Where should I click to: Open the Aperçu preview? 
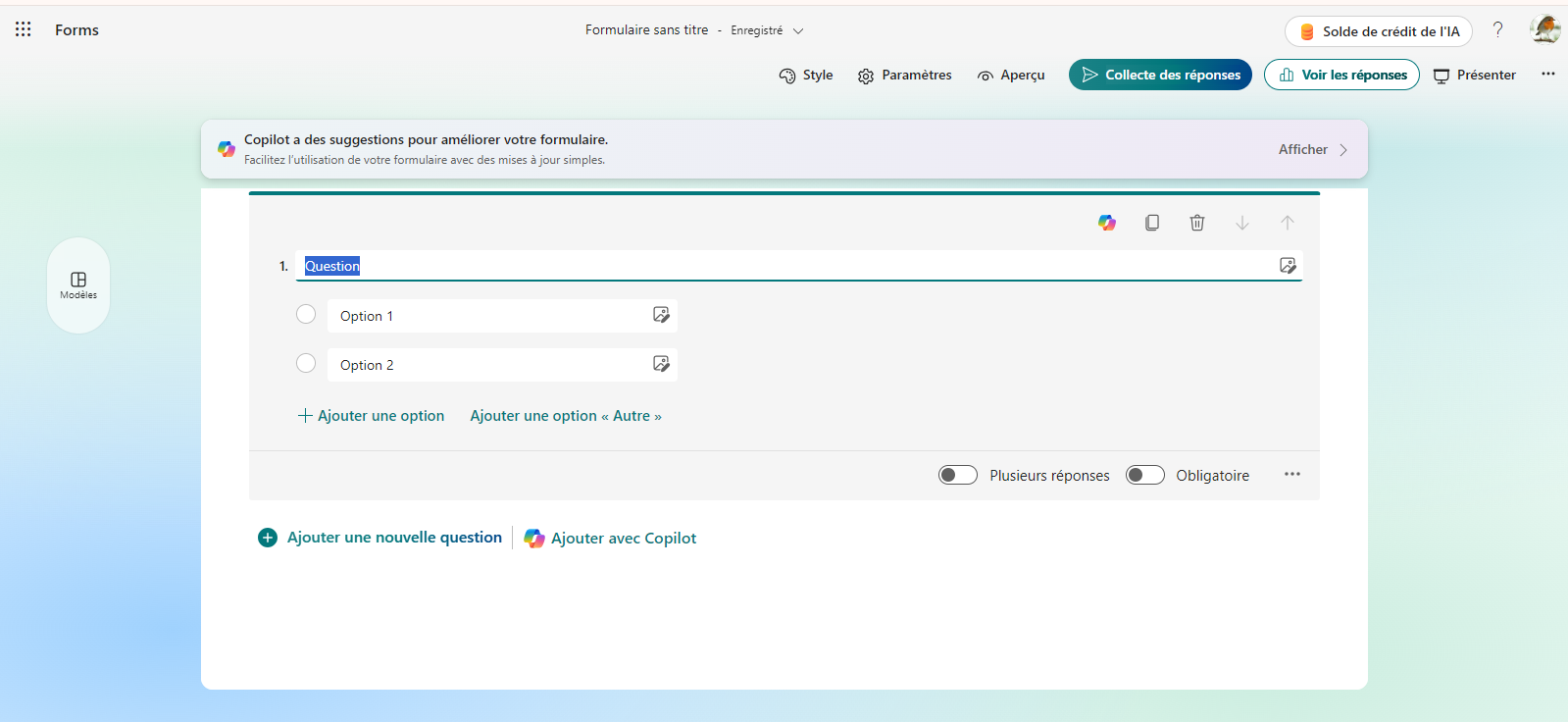click(x=1011, y=76)
